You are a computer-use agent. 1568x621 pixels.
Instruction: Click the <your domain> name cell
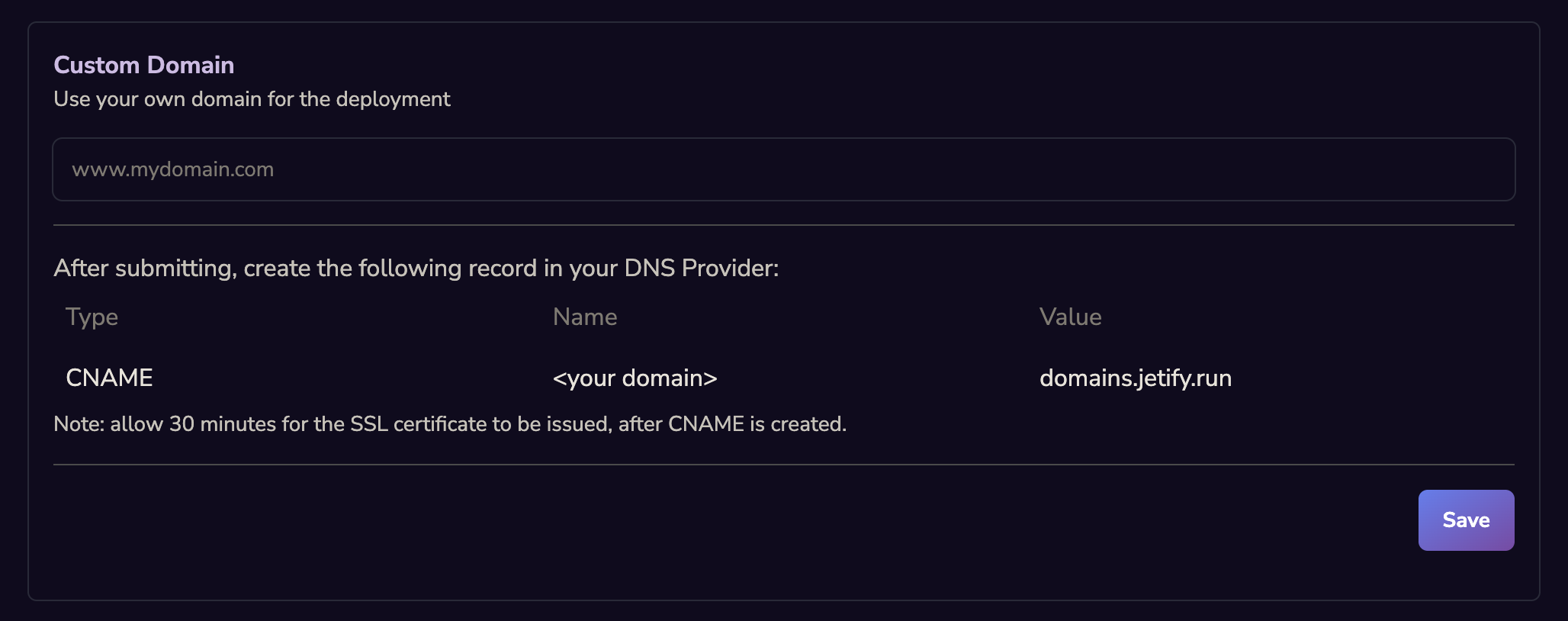[x=635, y=378]
